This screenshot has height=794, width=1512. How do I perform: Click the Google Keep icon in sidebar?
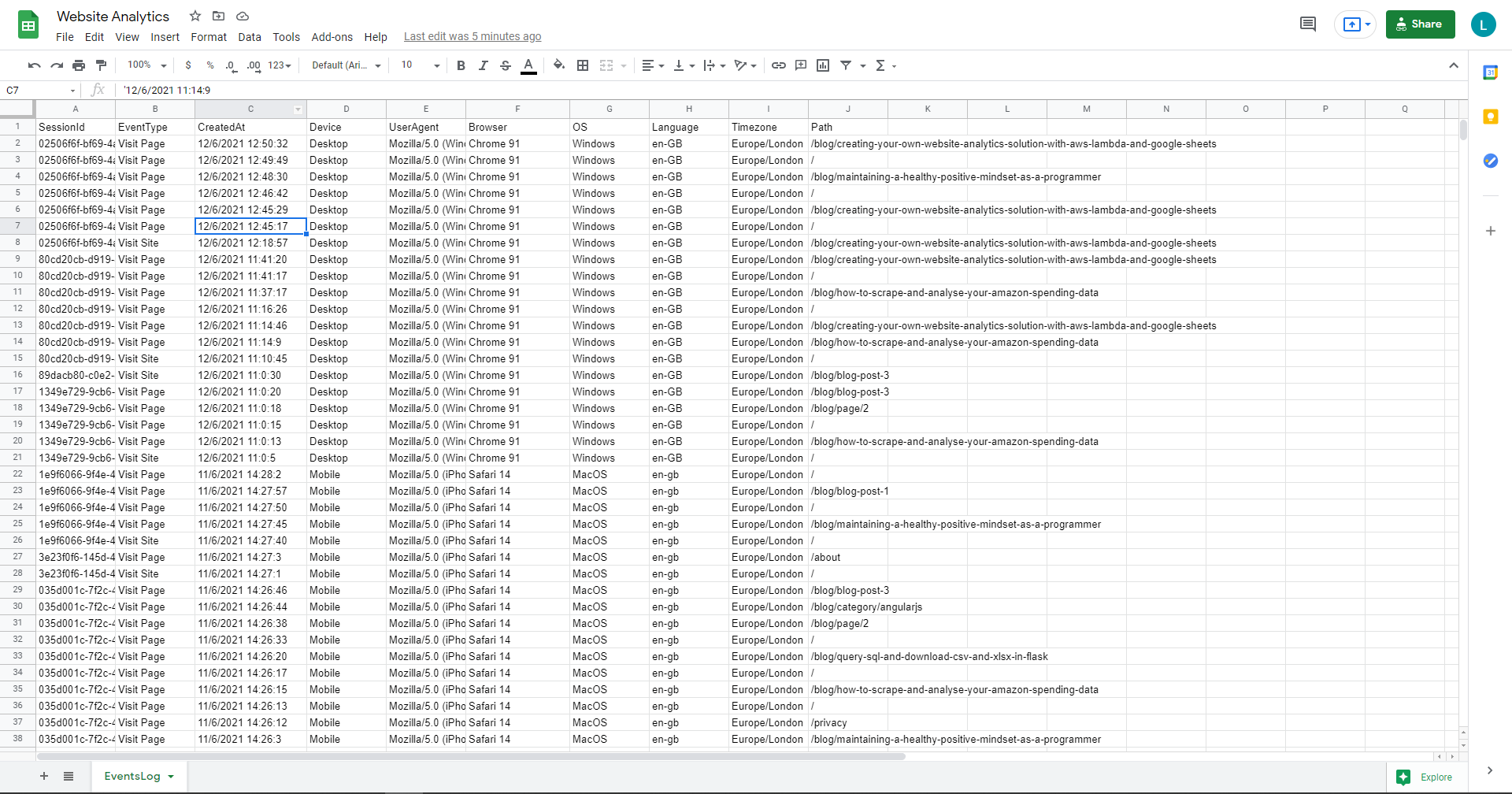pos(1491,117)
